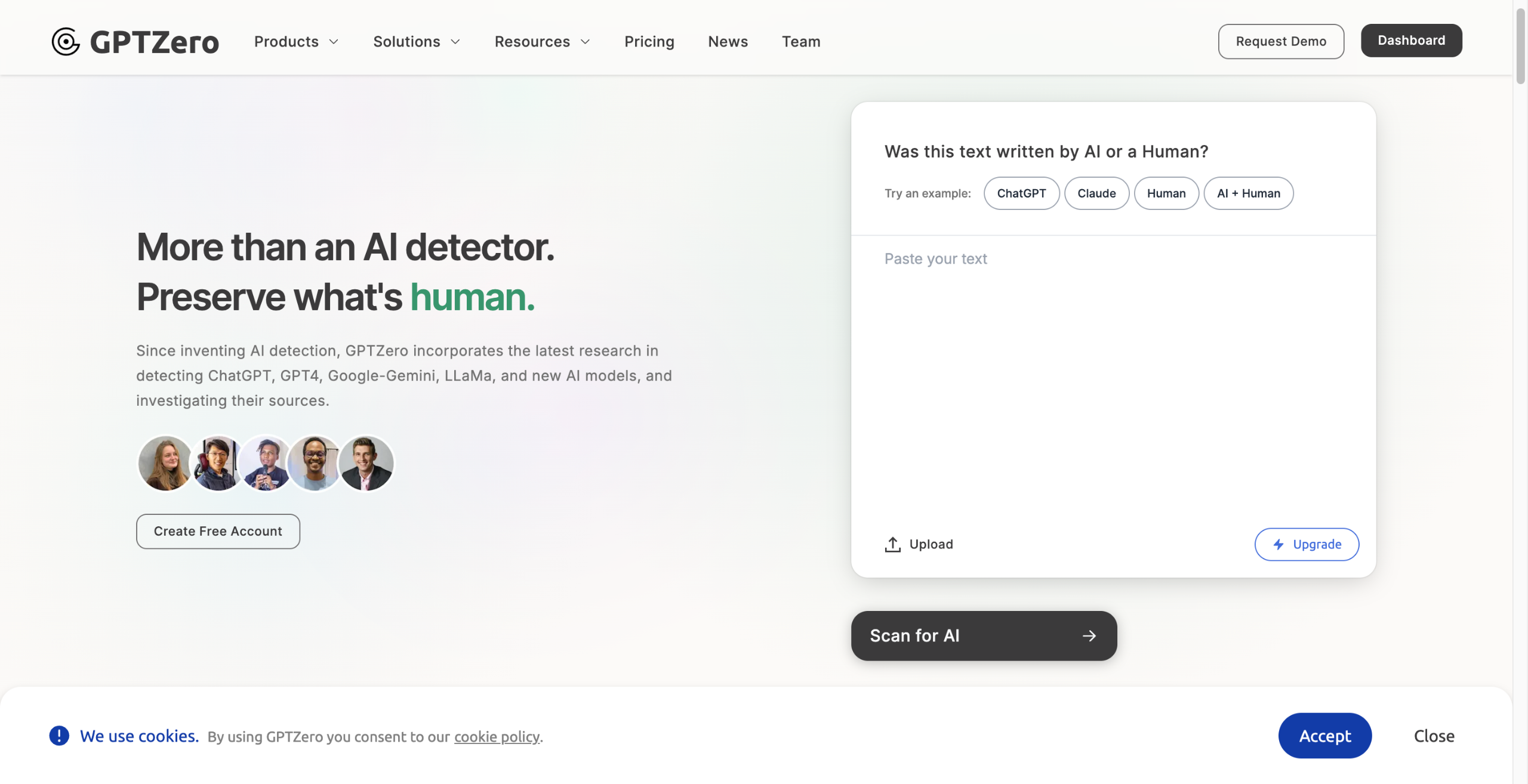Screen dimensions: 1528x784
Task: Click the green word 'human.'
Action: tap(472, 297)
